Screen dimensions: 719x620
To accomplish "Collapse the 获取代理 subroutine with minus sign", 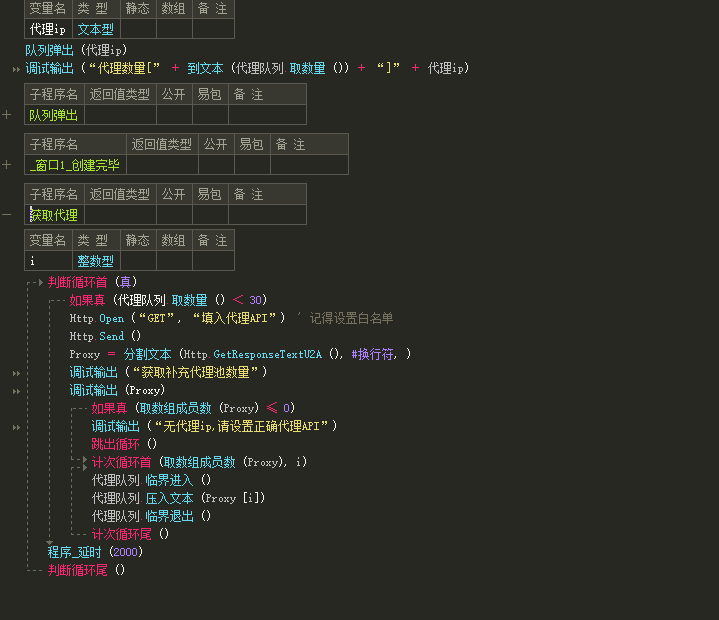I will [x=6, y=215].
